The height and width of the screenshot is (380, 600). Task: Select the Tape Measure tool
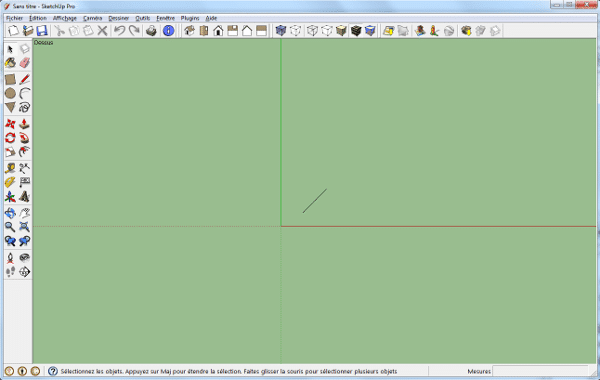[10, 168]
